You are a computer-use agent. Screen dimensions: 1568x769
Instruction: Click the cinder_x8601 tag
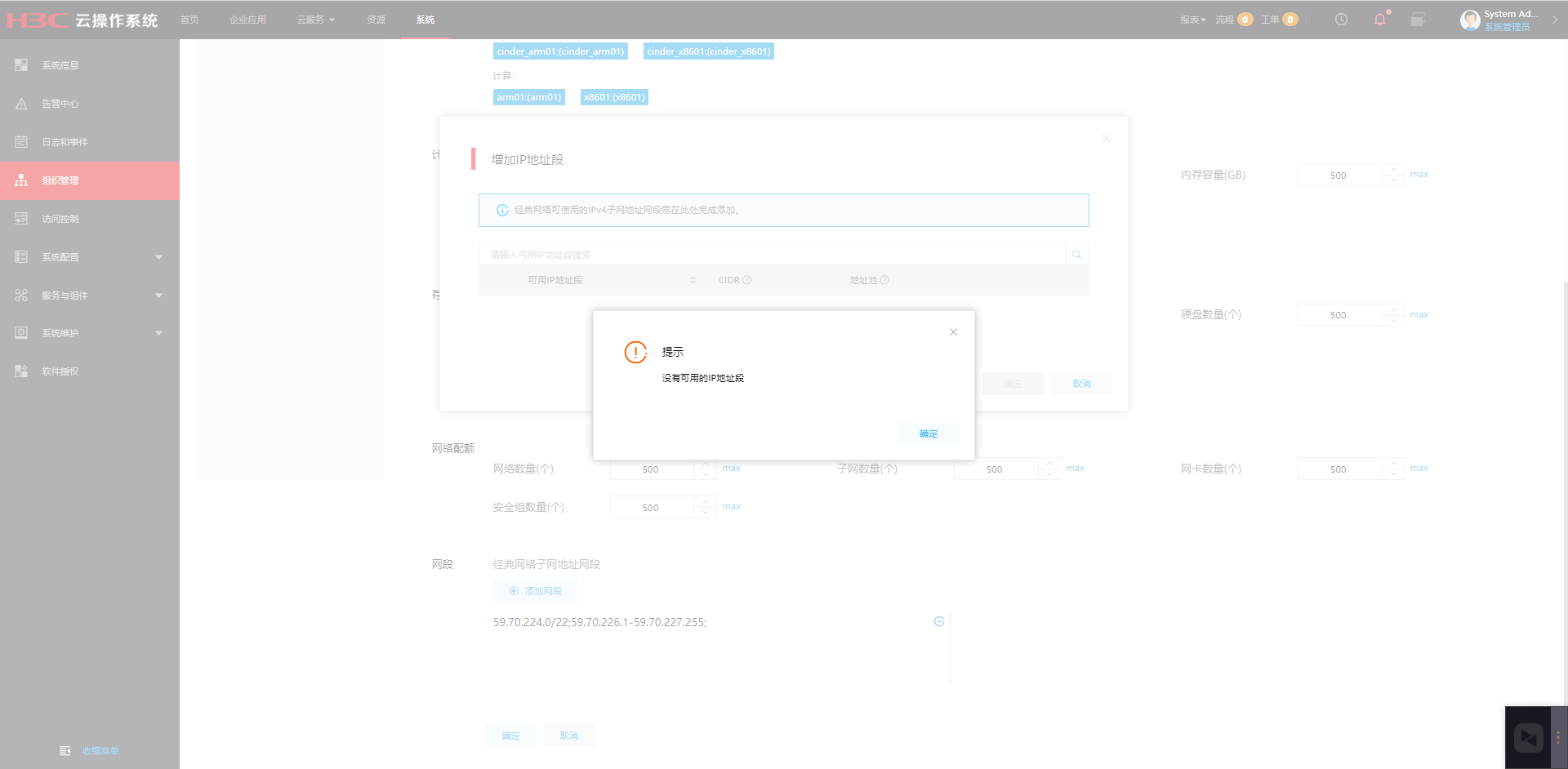pos(709,51)
